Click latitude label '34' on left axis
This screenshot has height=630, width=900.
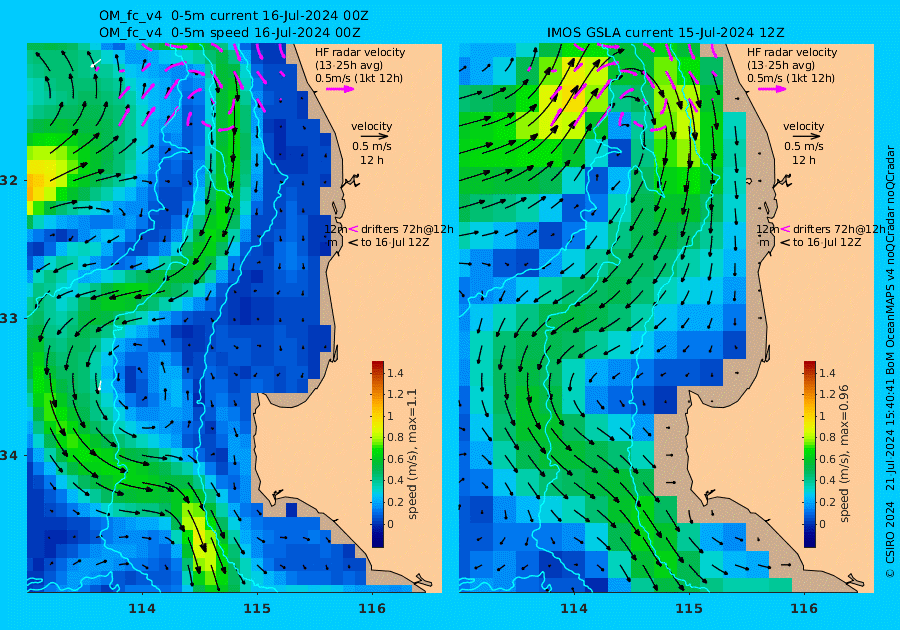[9, 456]
